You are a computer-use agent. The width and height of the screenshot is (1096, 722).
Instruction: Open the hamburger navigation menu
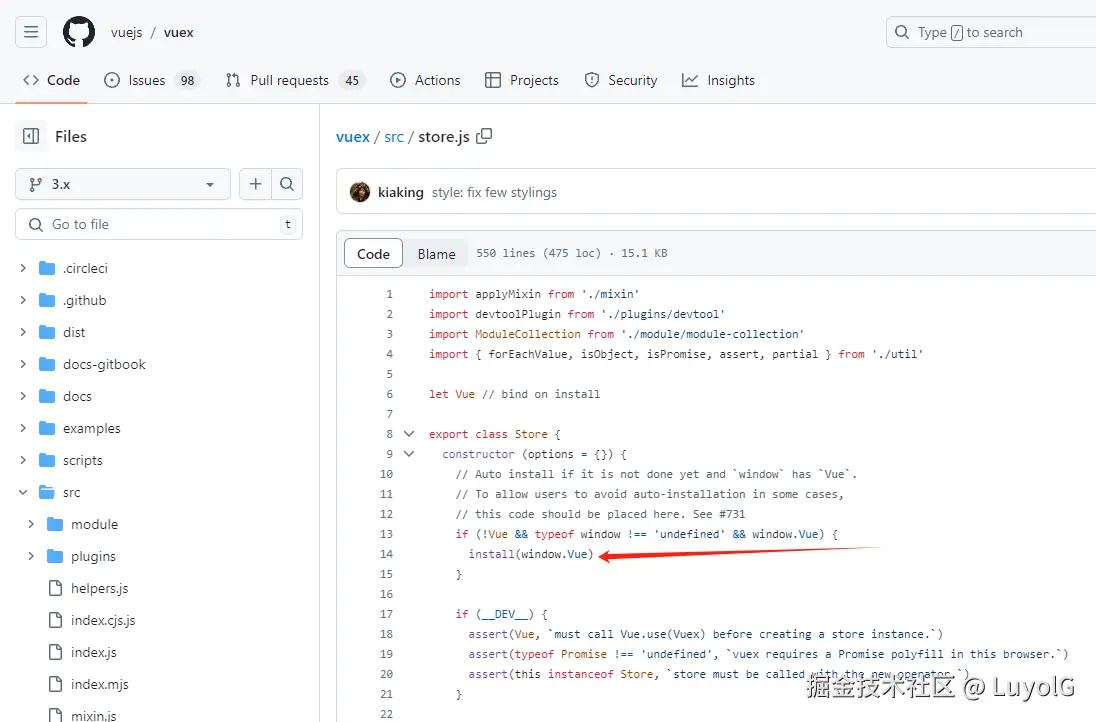coord(31,32)
